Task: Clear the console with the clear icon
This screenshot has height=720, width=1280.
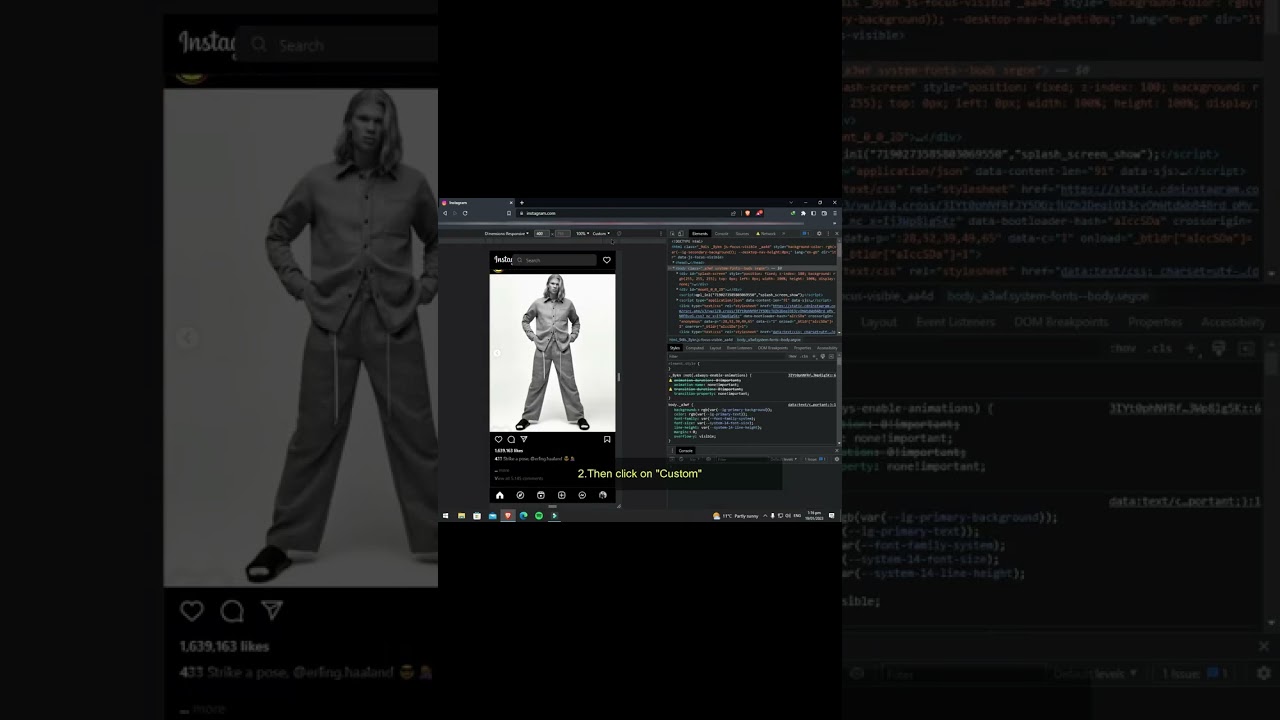Action: (x=681, y=459)
